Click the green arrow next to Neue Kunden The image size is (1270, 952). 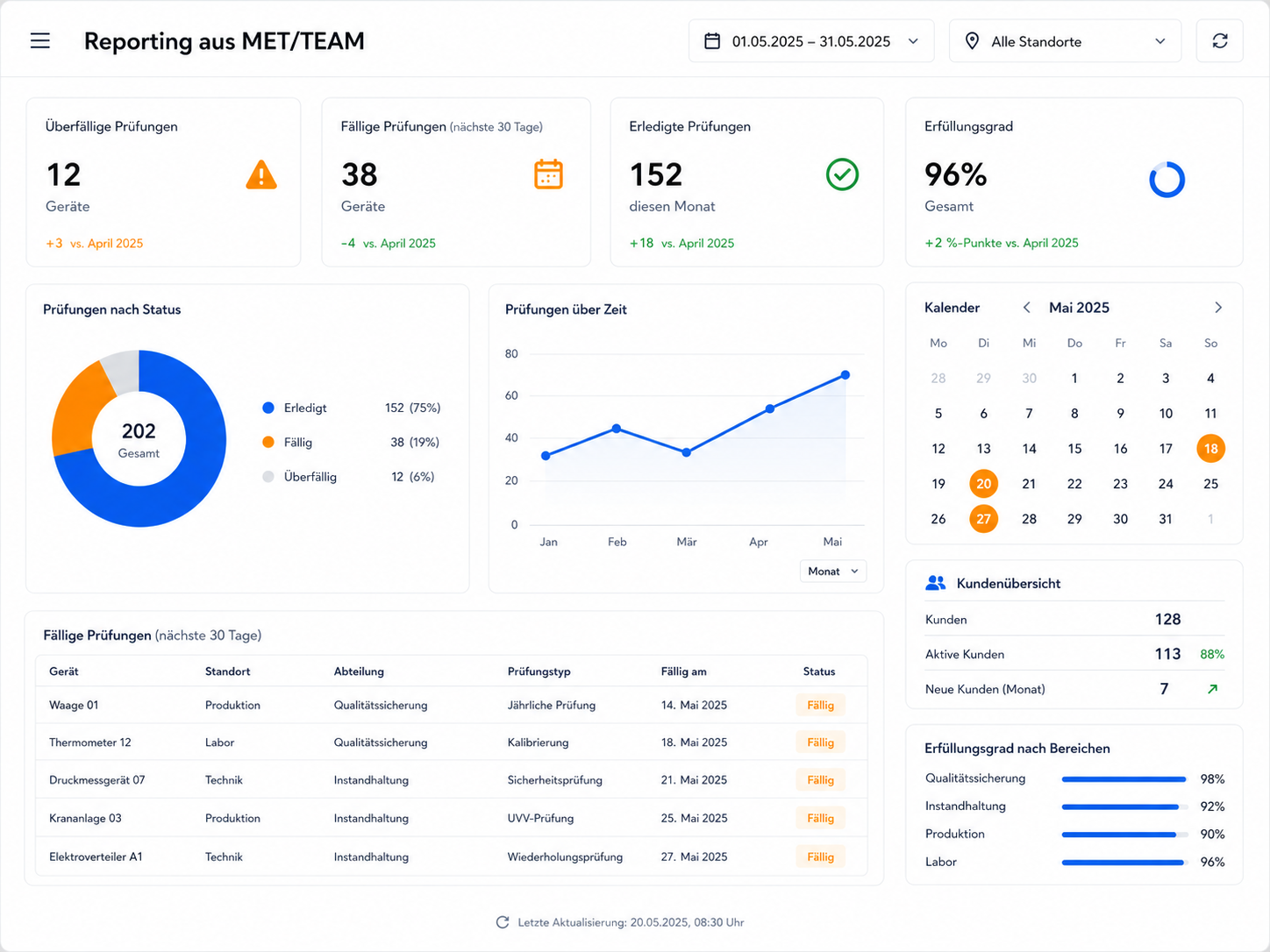(1212, 689)
